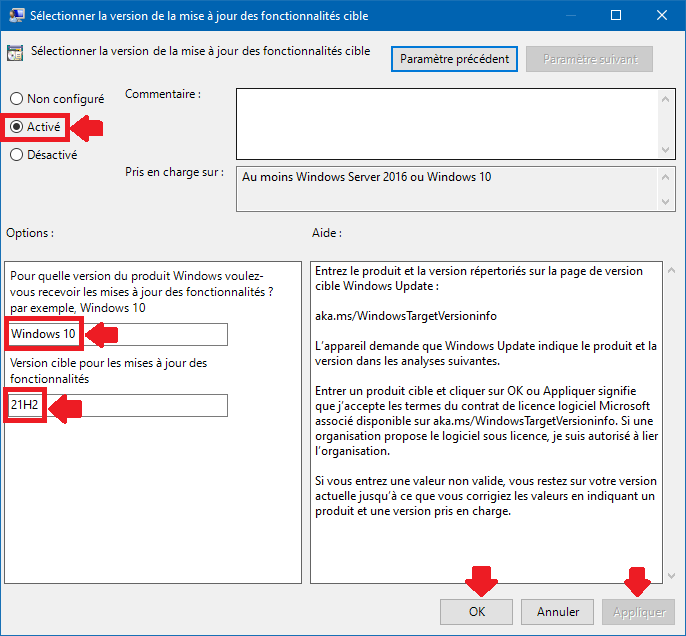Click the policy icon beside the setting title
This screenshot has width=686, height=636.
tap(15, 52)
